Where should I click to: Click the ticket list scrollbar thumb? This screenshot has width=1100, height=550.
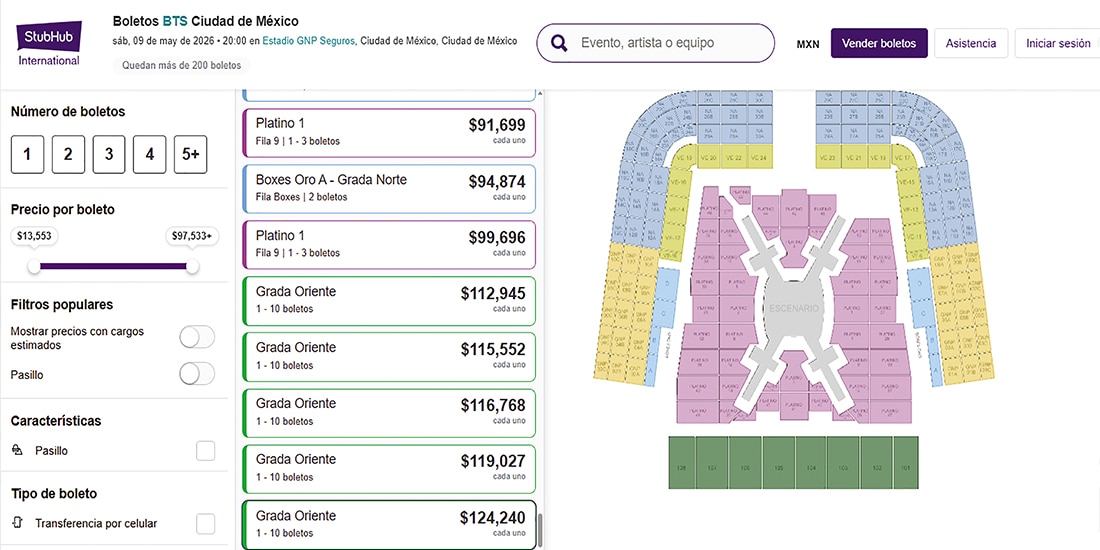(541, 531)
